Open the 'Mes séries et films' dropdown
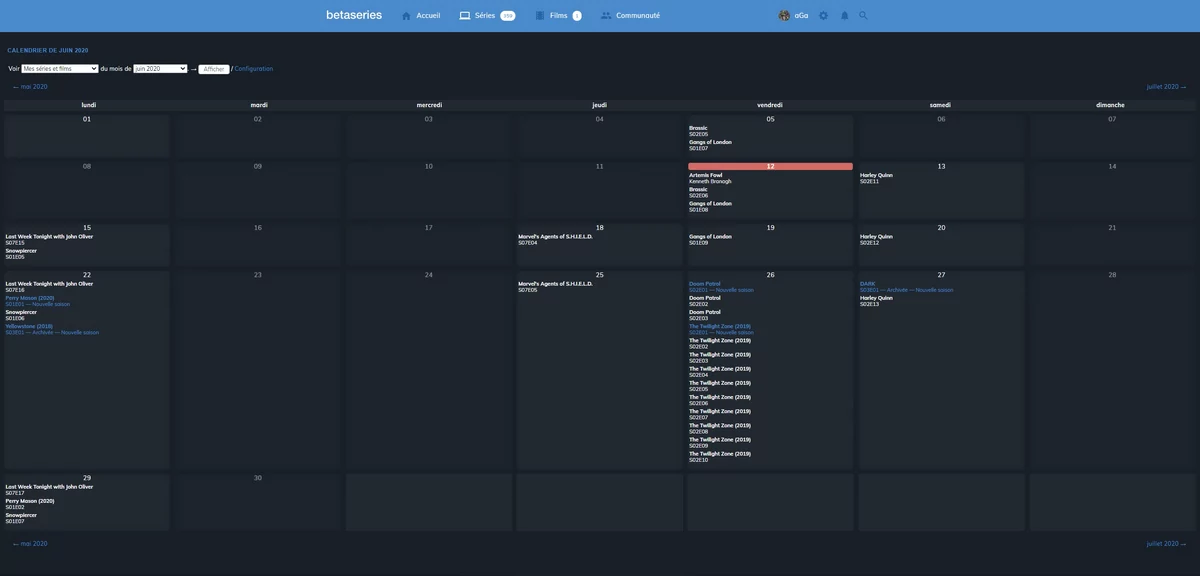1200x576 pixels. point(60,69)
